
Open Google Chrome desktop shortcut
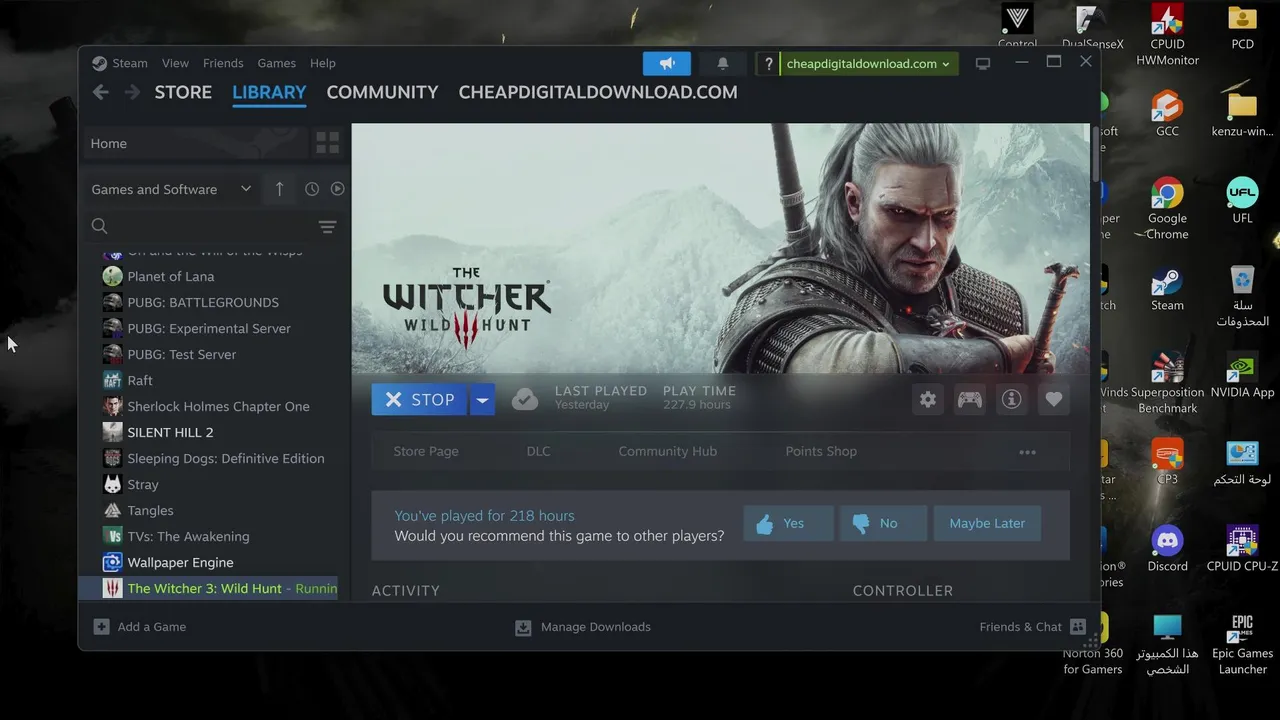click(x=1167, y=208)
